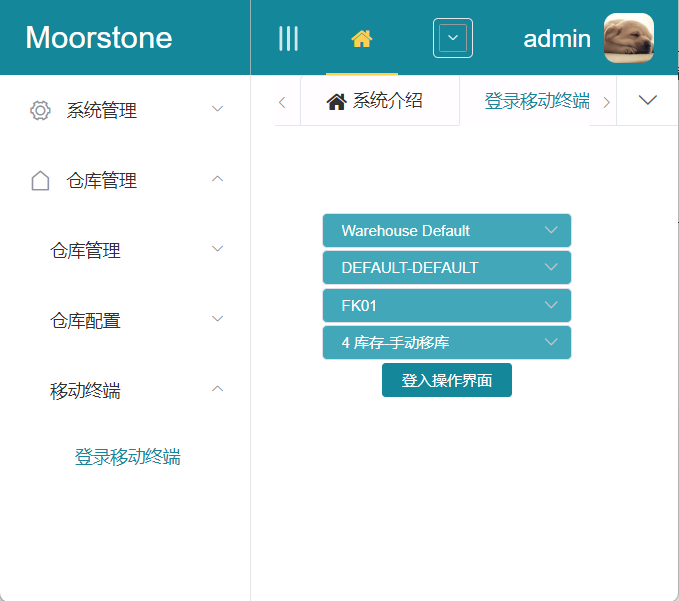Click the admin username label
Screen dimensions: 679x601
tap(557, 39)
